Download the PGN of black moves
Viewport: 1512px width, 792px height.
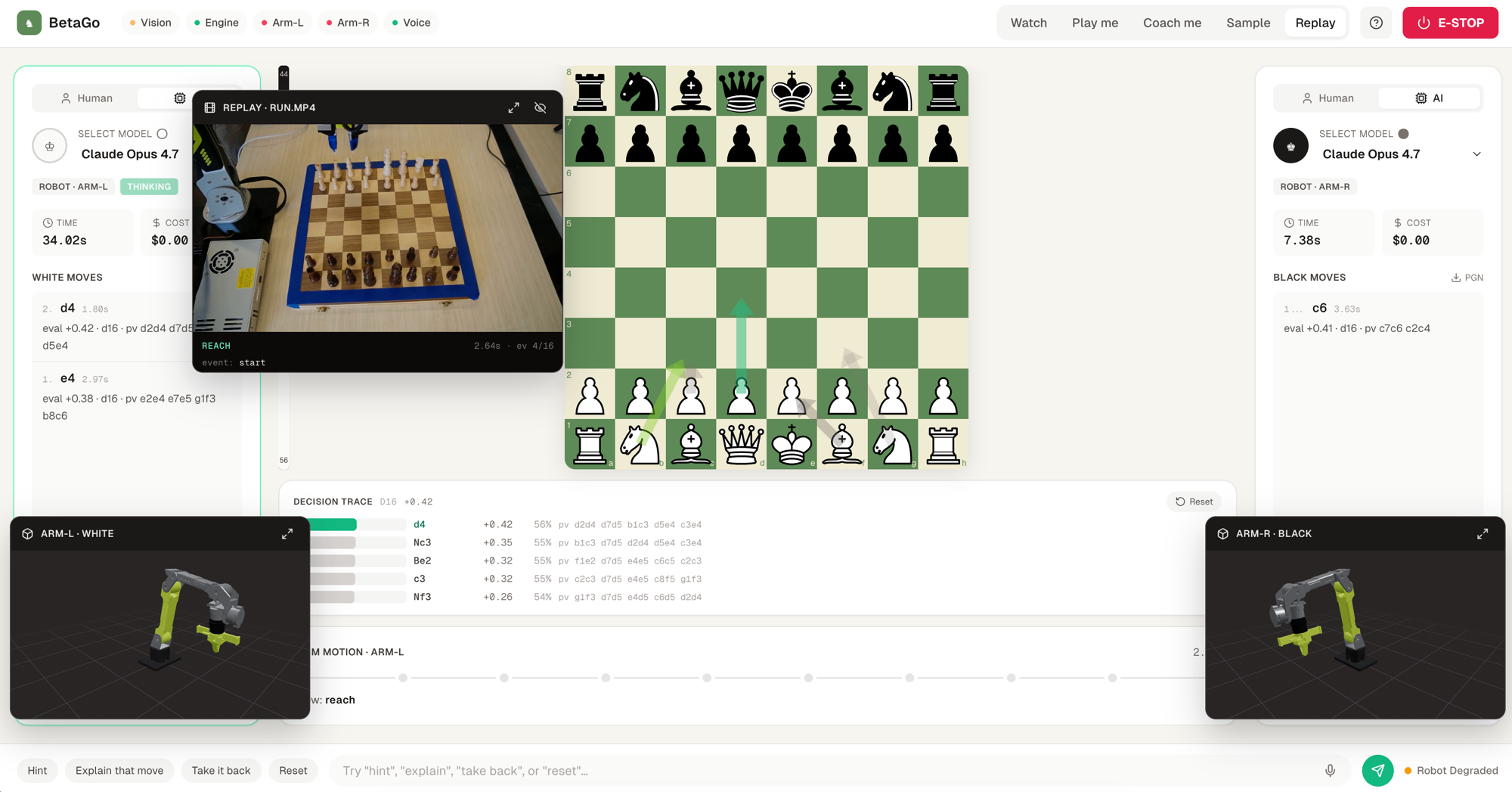tap(1467, 278)
